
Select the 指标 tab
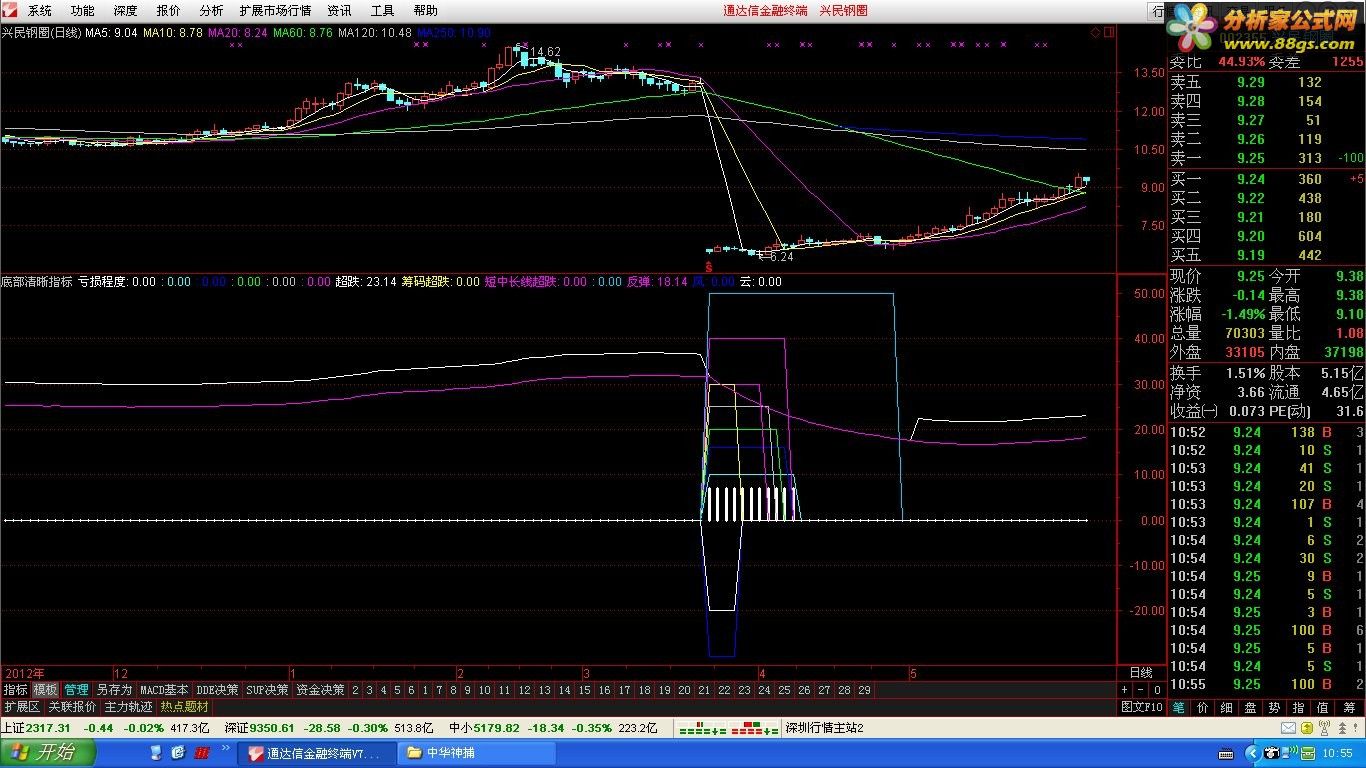15,690
